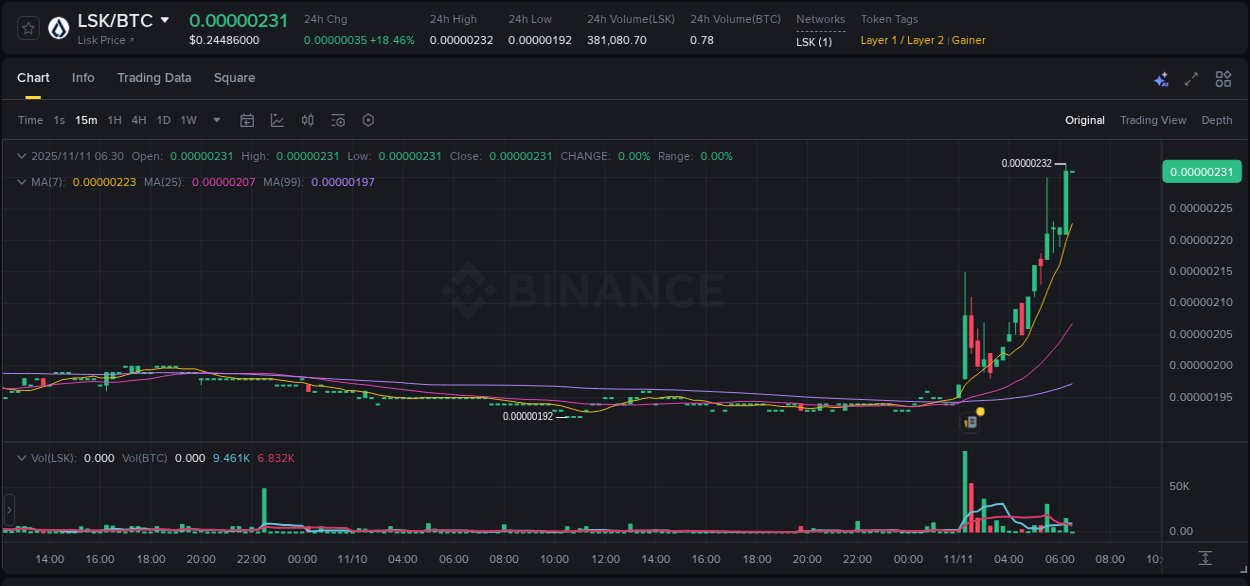Enter fullscreen chart mode
The height and width of the screenshot is (586, 1250).
(x=1189, y=78)
